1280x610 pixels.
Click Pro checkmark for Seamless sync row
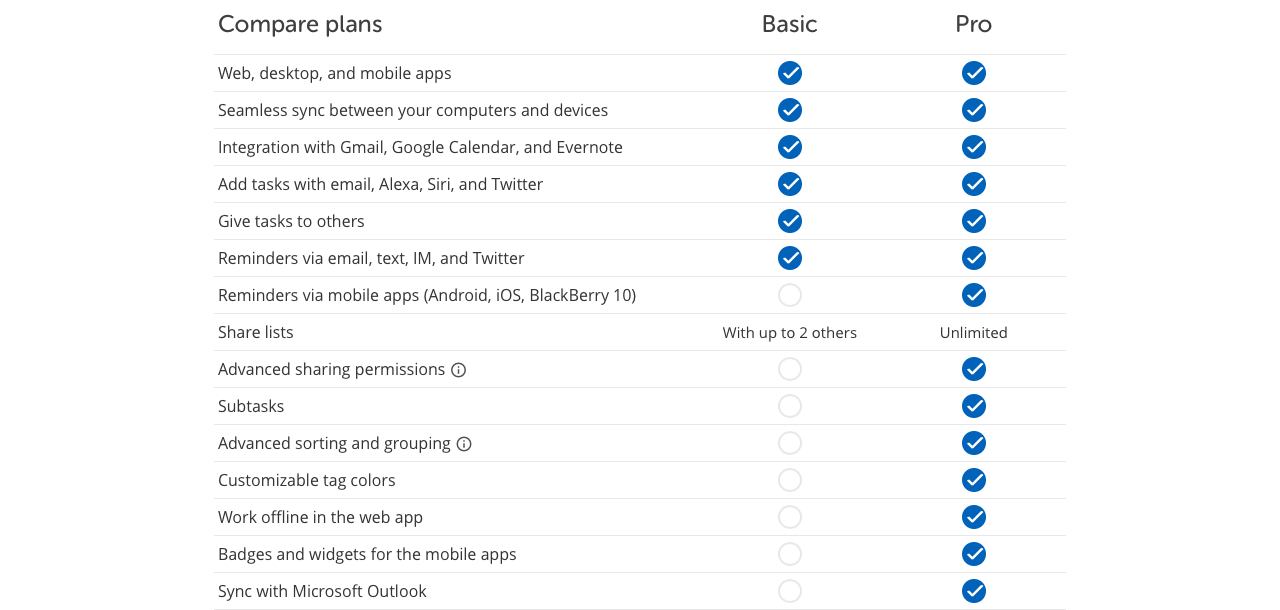pyautogui.click(x=974, y=110)
